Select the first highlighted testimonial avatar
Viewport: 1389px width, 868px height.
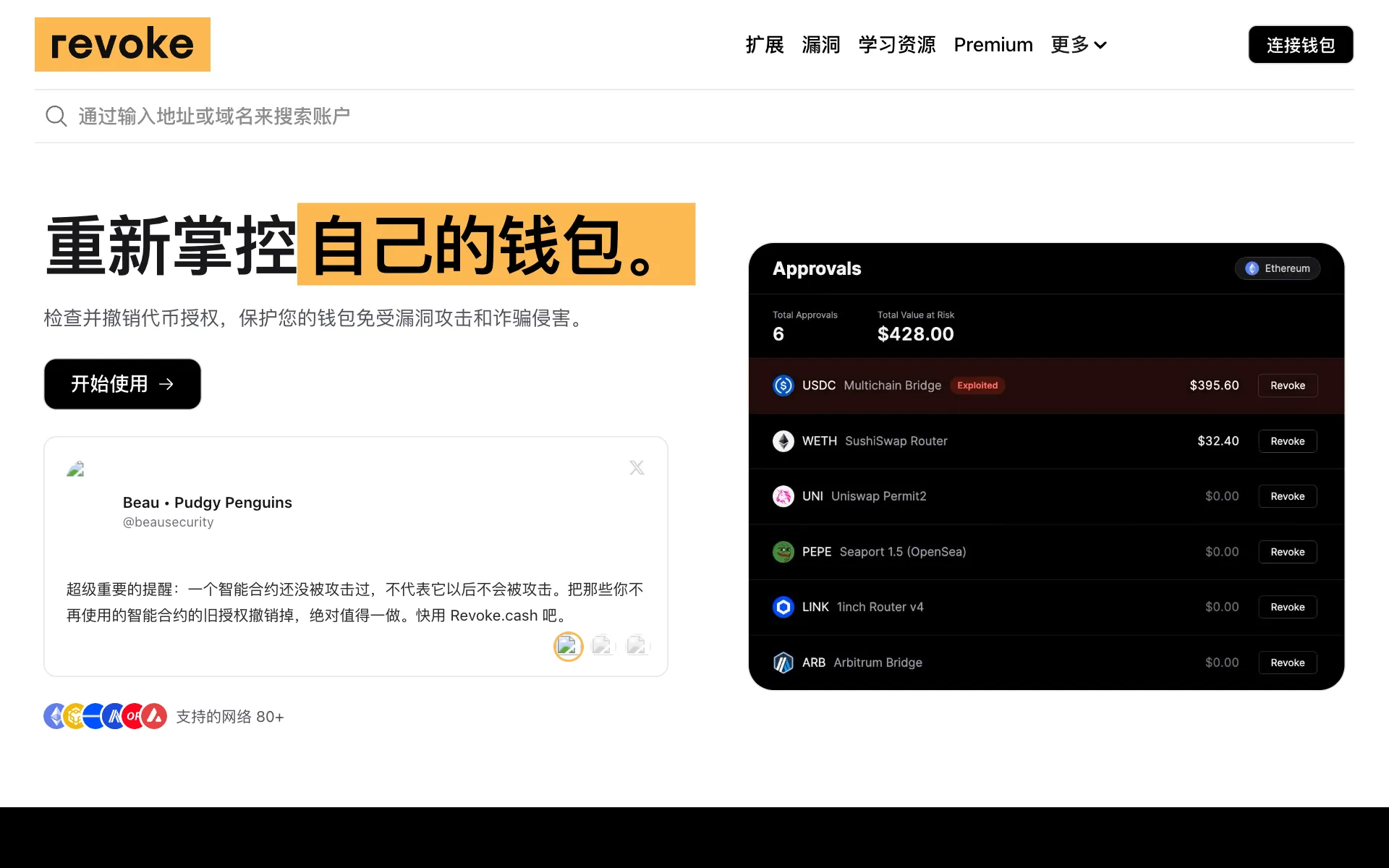click(568, 646)
